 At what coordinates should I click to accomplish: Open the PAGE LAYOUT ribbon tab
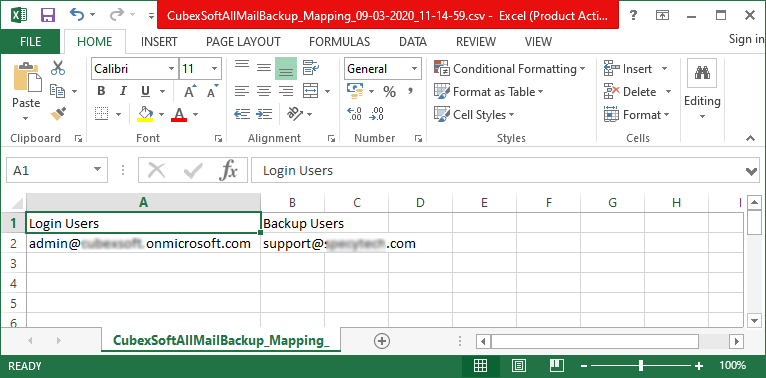[x=243, y=42]
